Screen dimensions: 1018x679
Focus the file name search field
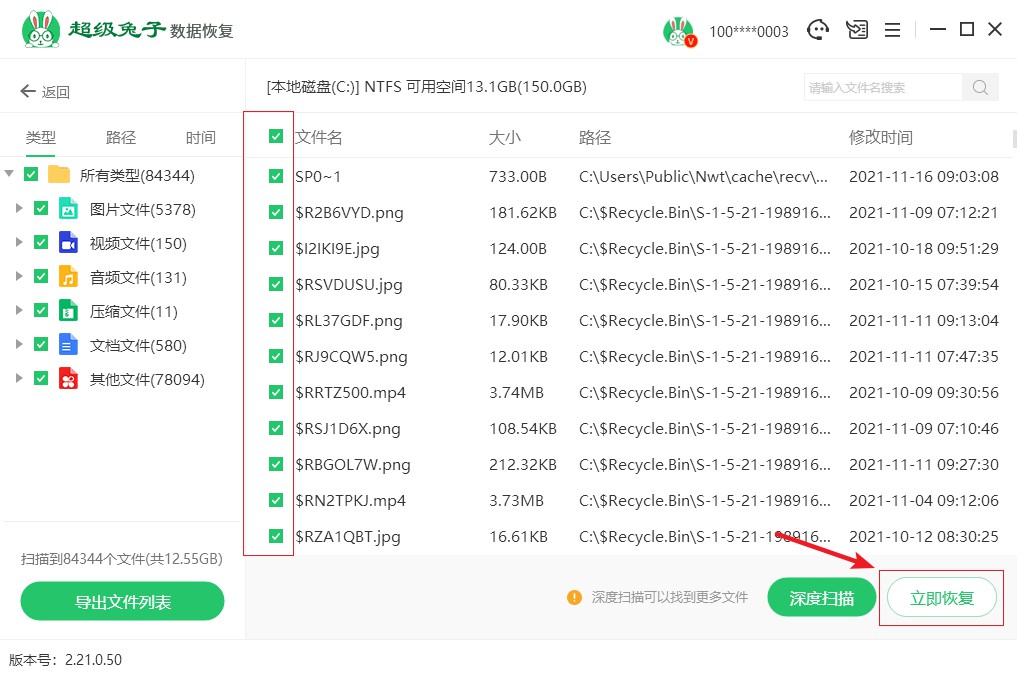pyautogui.click(x=883, y=87)
